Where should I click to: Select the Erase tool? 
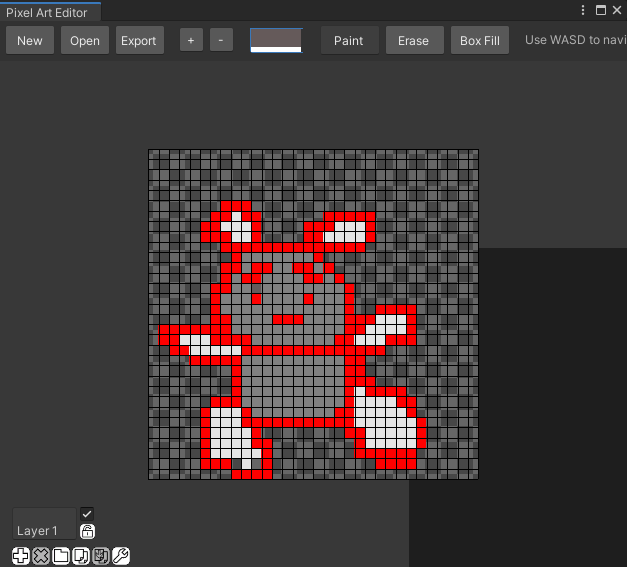click(x=414, y=40)
